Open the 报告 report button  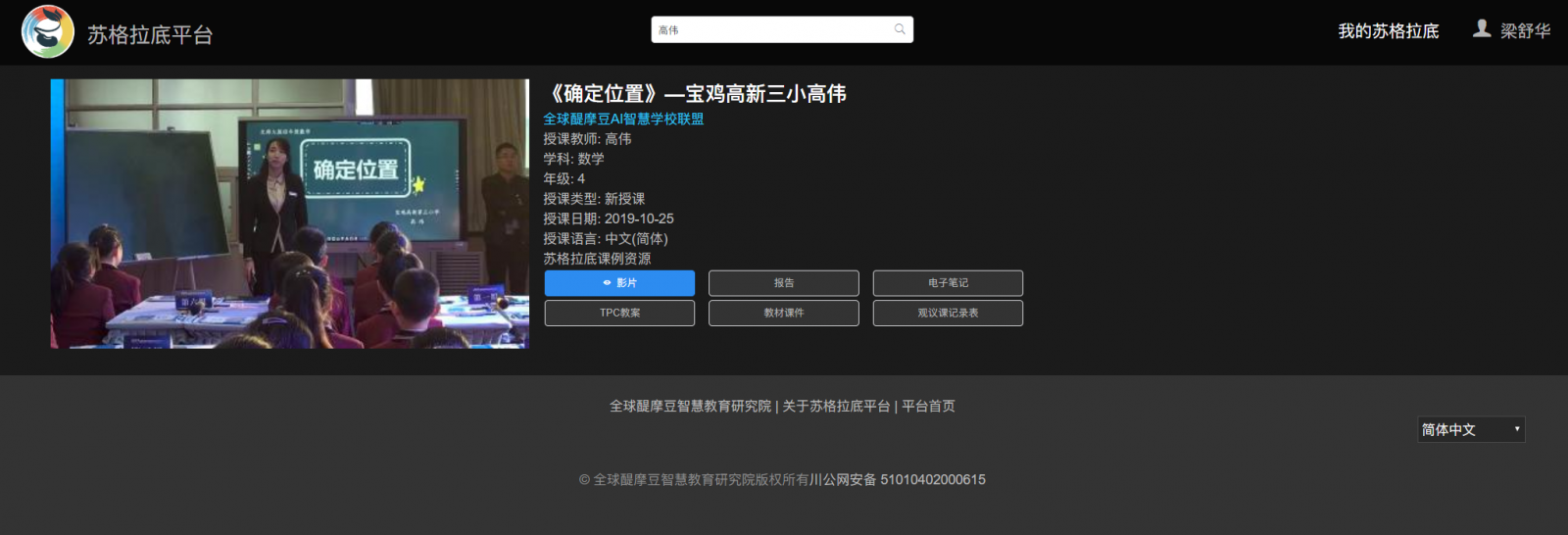point(783,283)
